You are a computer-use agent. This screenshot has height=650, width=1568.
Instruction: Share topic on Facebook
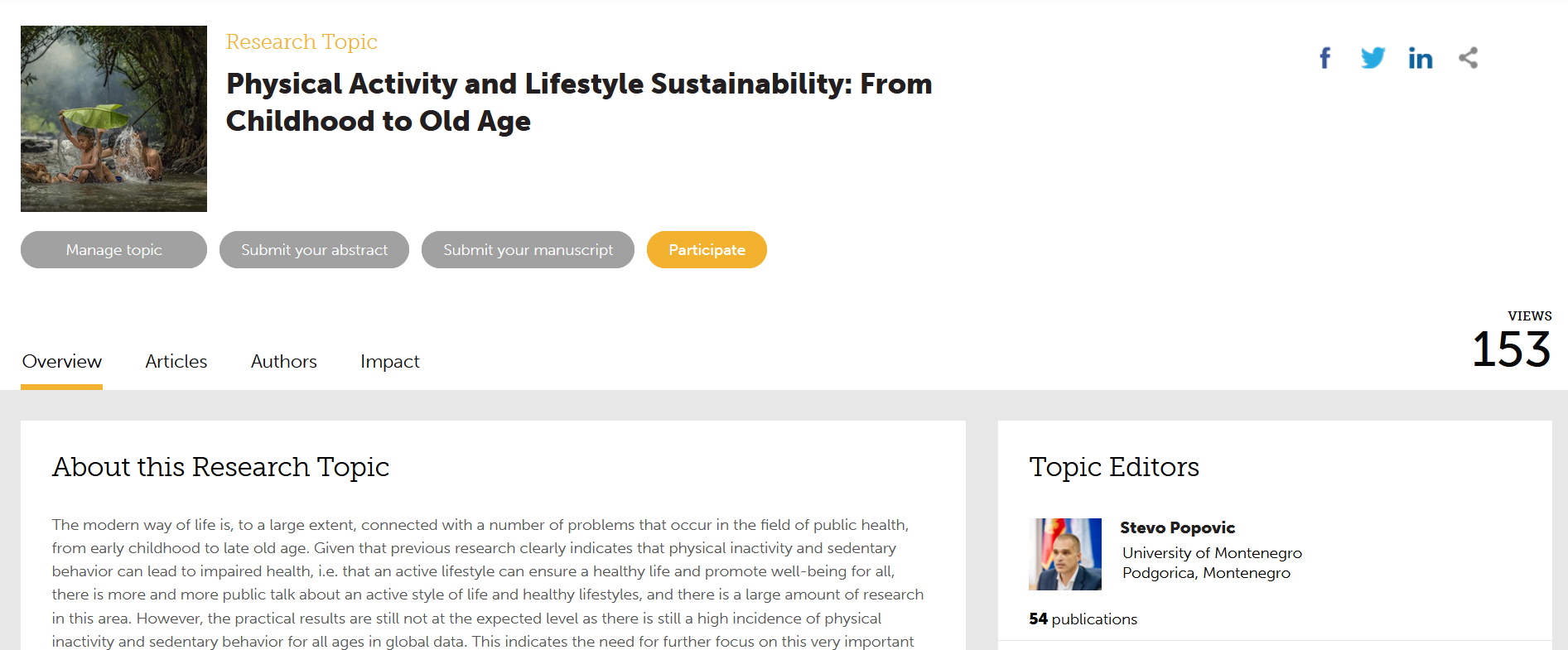tap(1325, 58)
